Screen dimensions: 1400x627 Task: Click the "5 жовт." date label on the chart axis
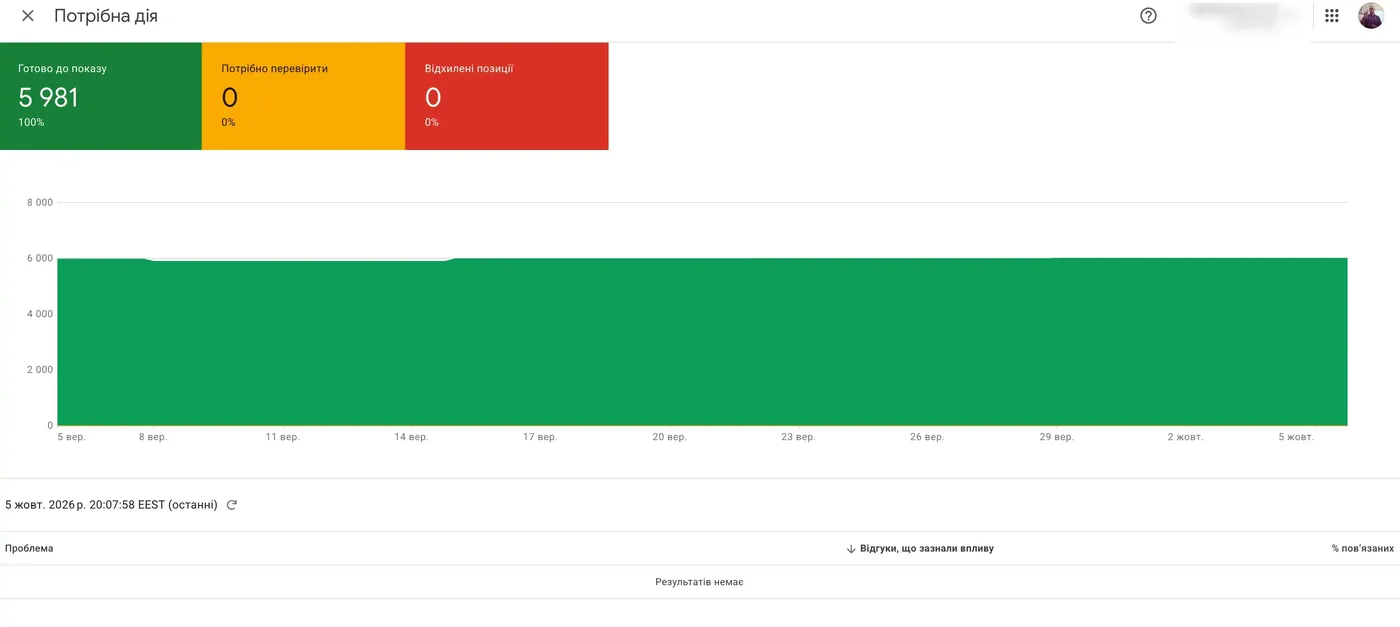[1295, 437]
